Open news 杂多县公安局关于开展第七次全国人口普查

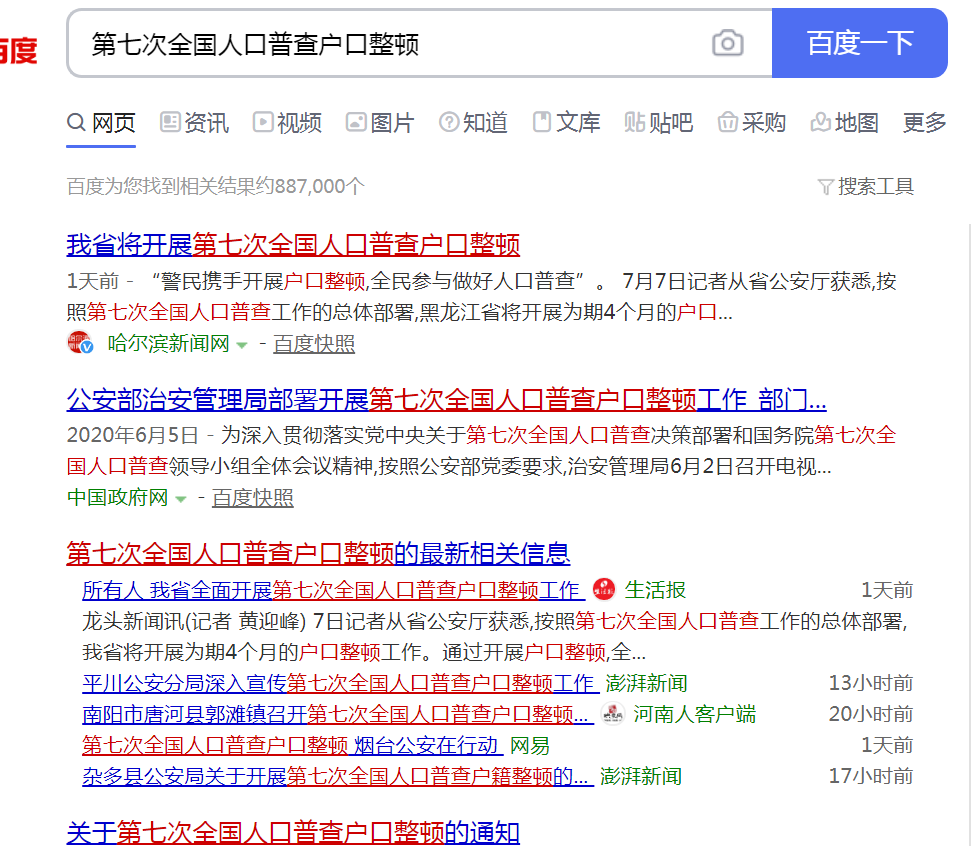click(x=337, y=776)
